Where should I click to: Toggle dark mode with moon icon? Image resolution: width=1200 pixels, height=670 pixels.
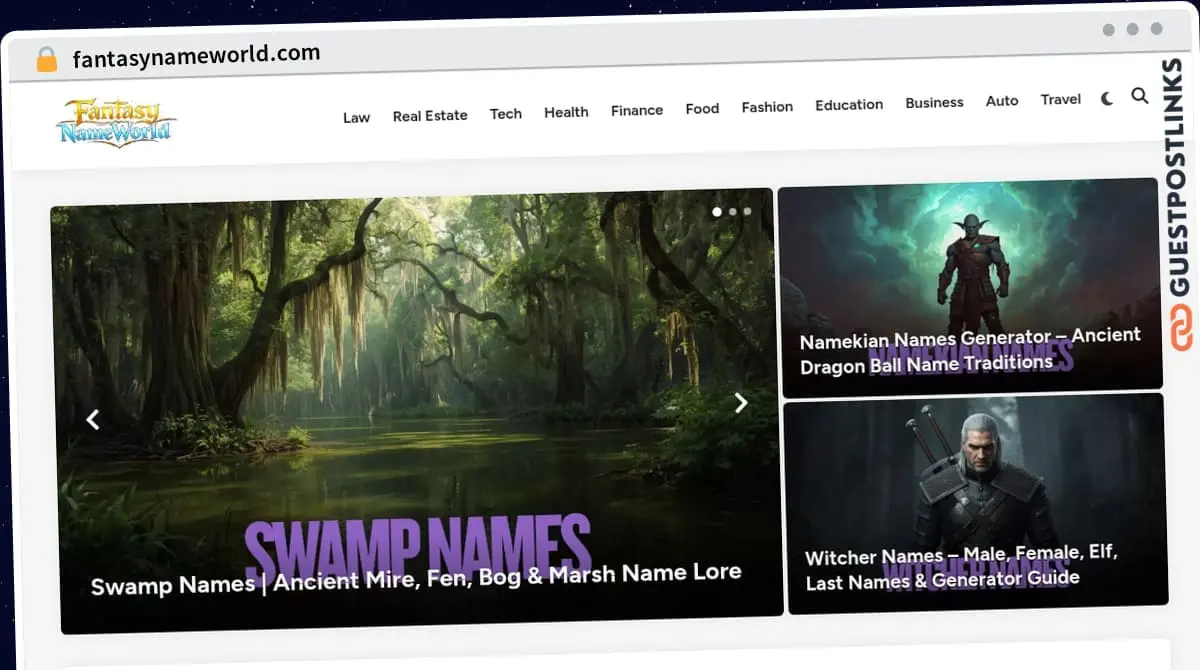point(1107,99)
